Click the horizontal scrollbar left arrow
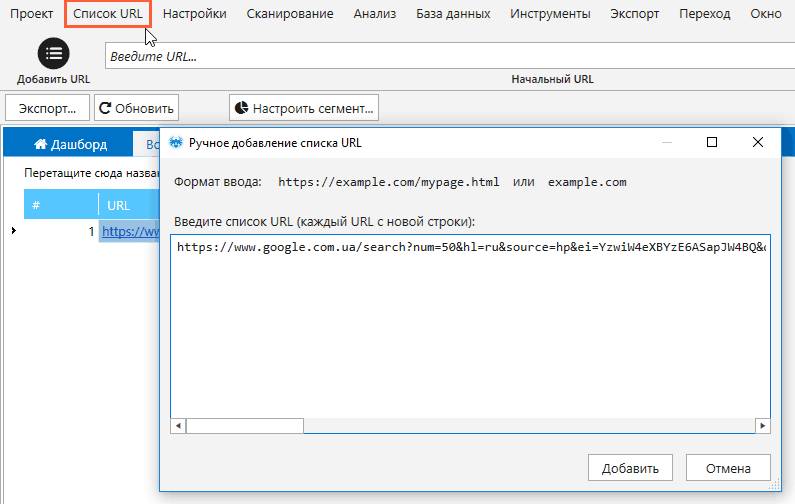The image size is (795, 504). point(178,425)
